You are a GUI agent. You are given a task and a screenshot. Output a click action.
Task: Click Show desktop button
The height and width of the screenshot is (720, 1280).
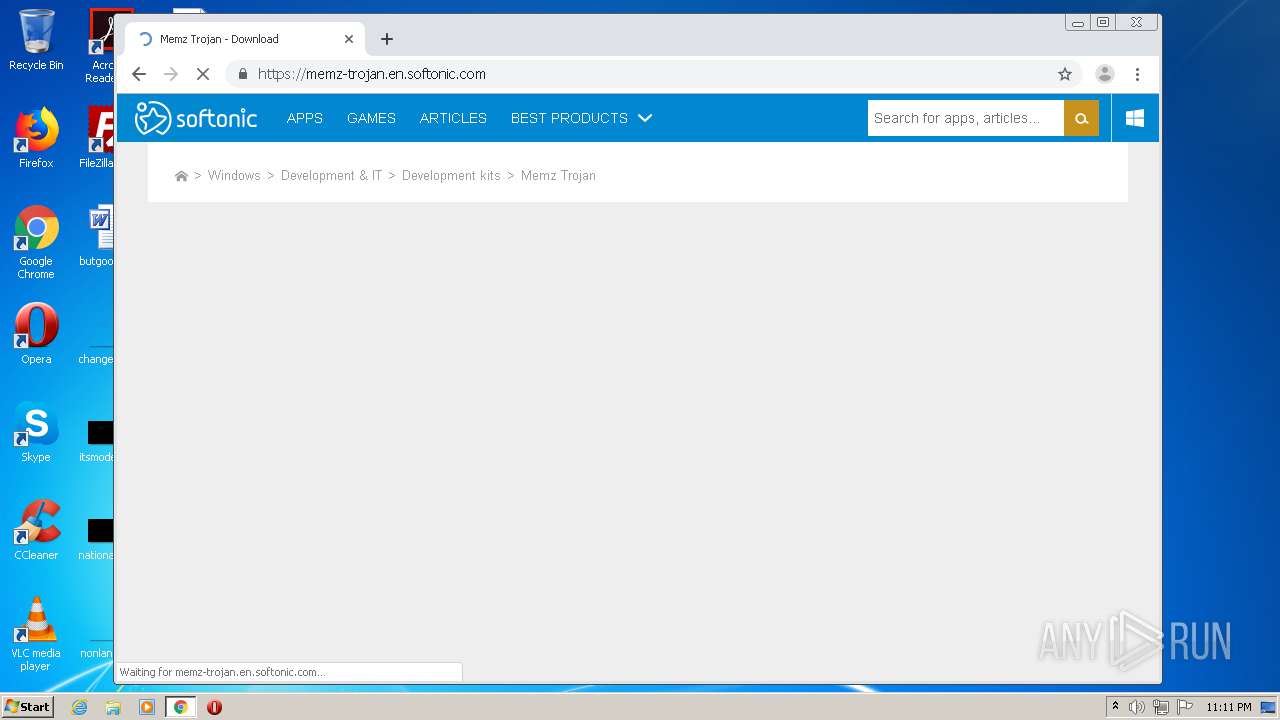tap(1269, 707)
